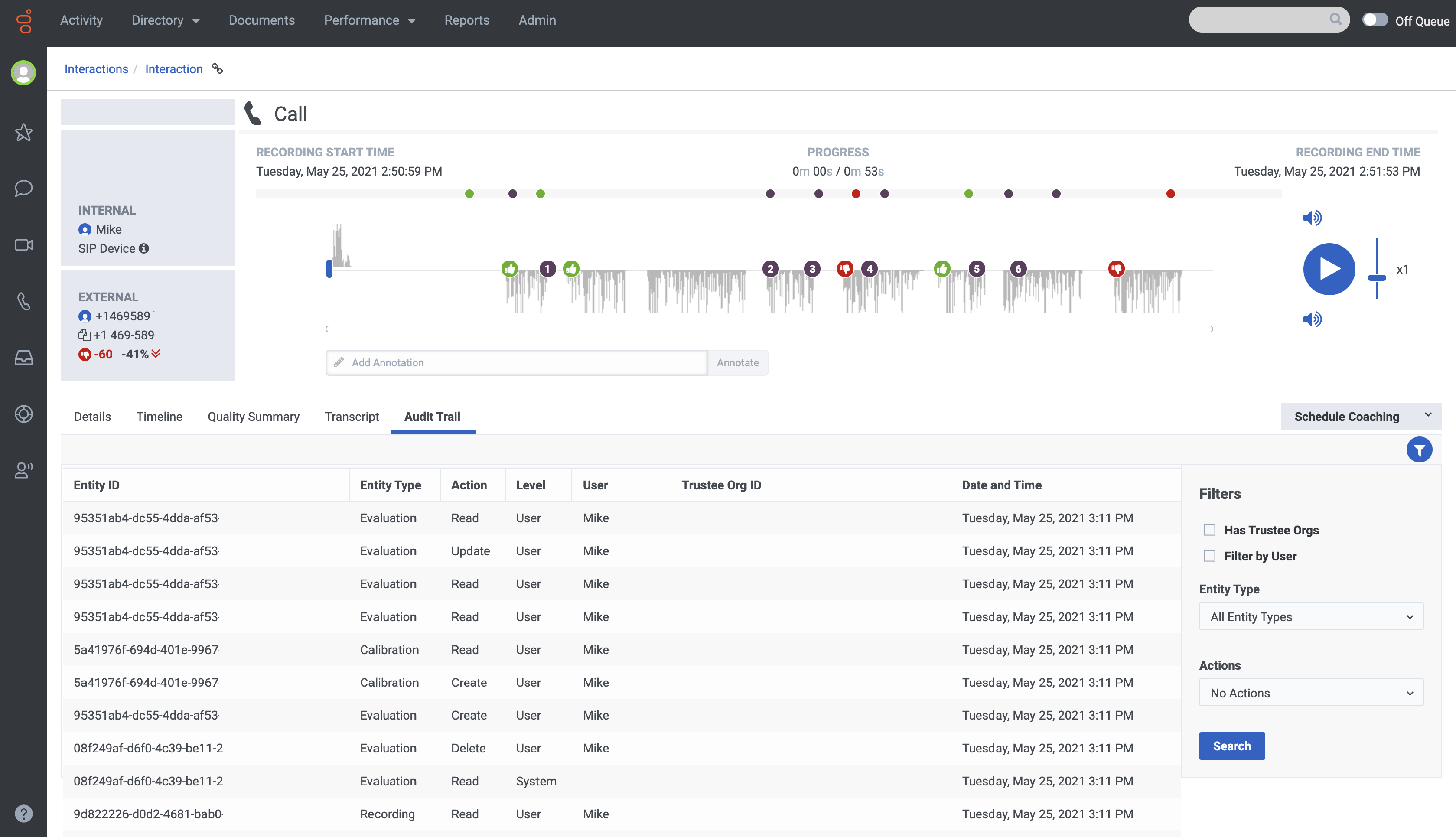Open help question mark icon
1456x837 pixels.
[23, 814]
